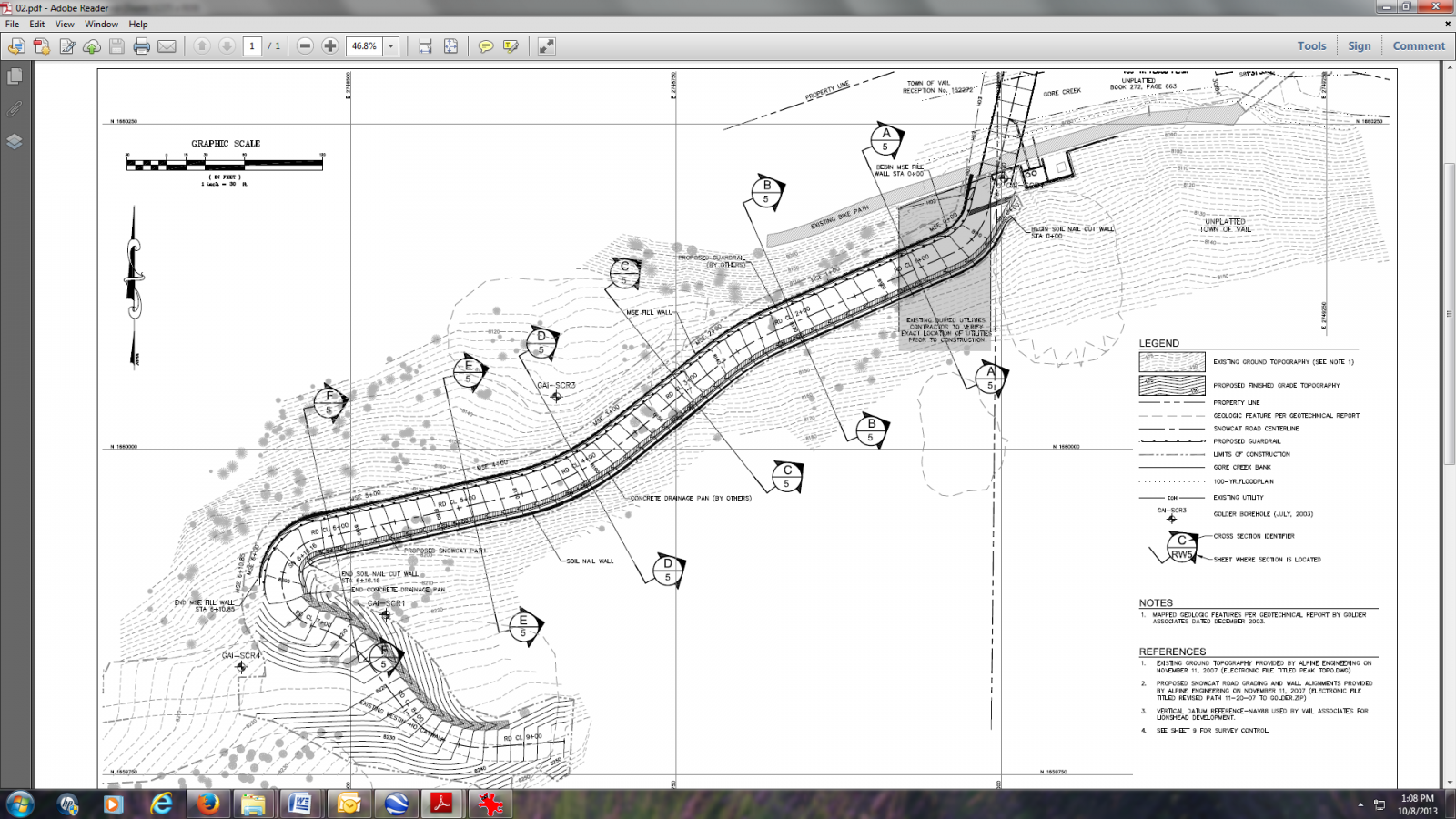Open Firefox from the taskbar
1456x819 pixels.
(x=208, y=804)
